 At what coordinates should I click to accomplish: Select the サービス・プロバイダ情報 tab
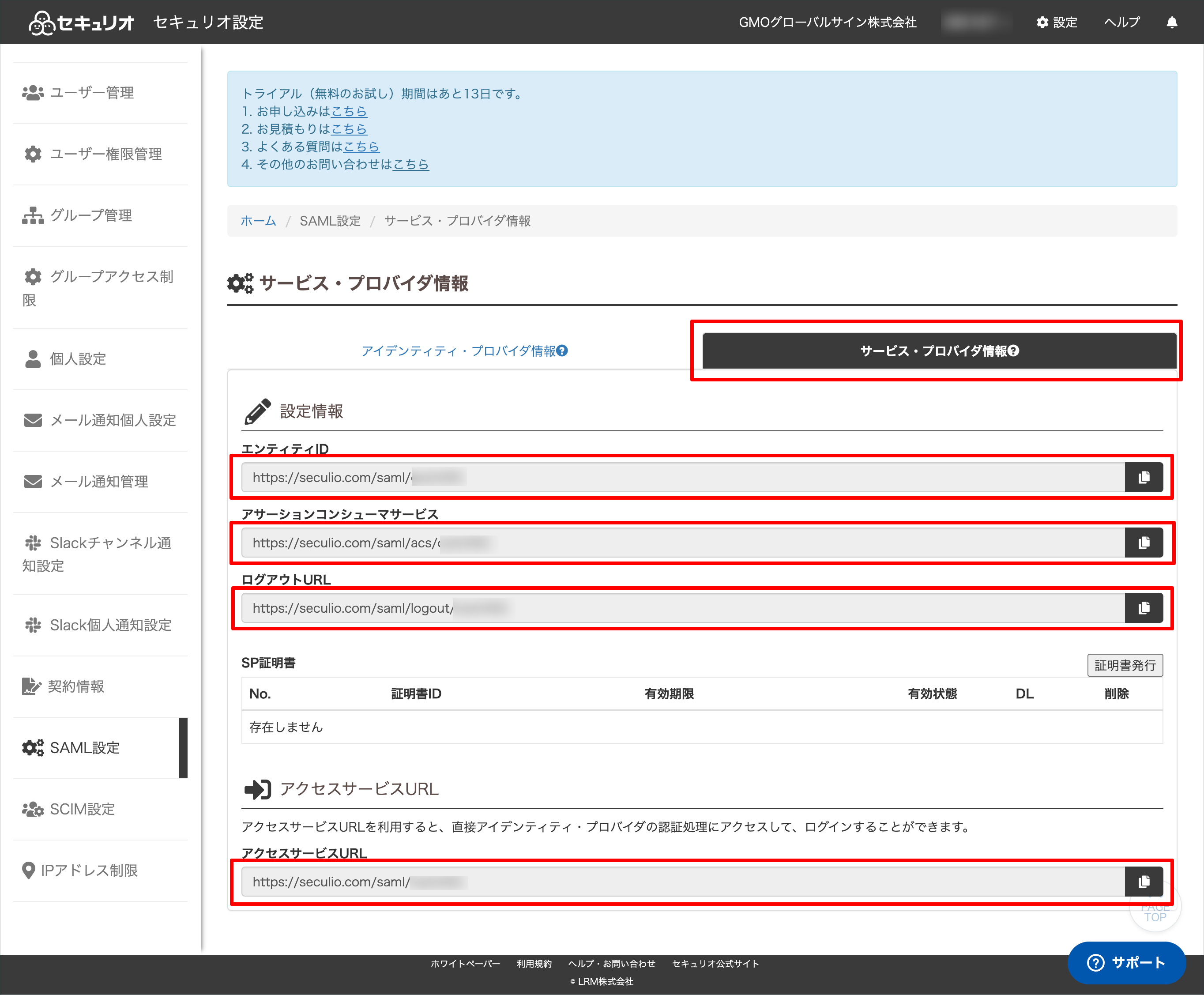(x=939, y=351)
